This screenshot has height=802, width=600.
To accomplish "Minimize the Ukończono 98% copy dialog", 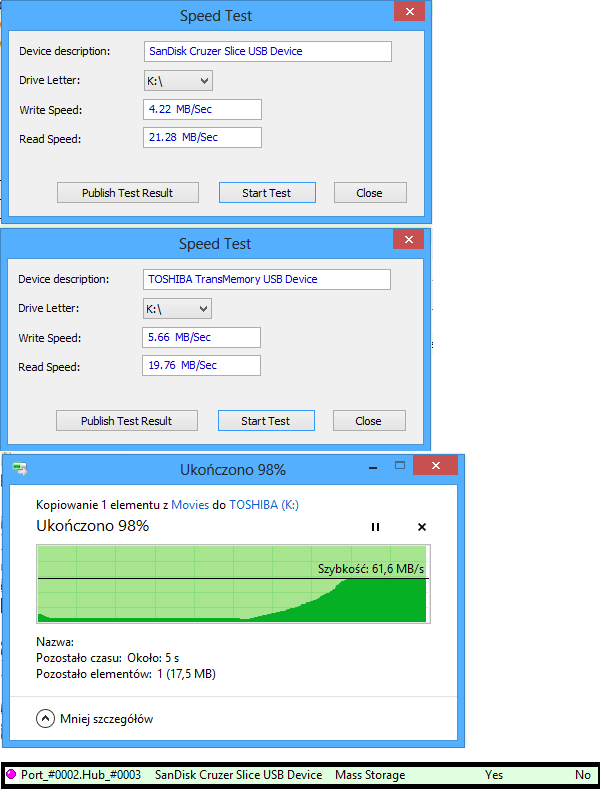I will (x=373, y=467).
